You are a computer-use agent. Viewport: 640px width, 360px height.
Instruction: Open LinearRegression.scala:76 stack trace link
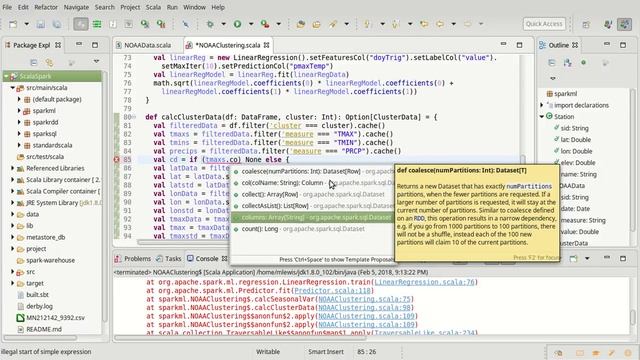point(424,282)
